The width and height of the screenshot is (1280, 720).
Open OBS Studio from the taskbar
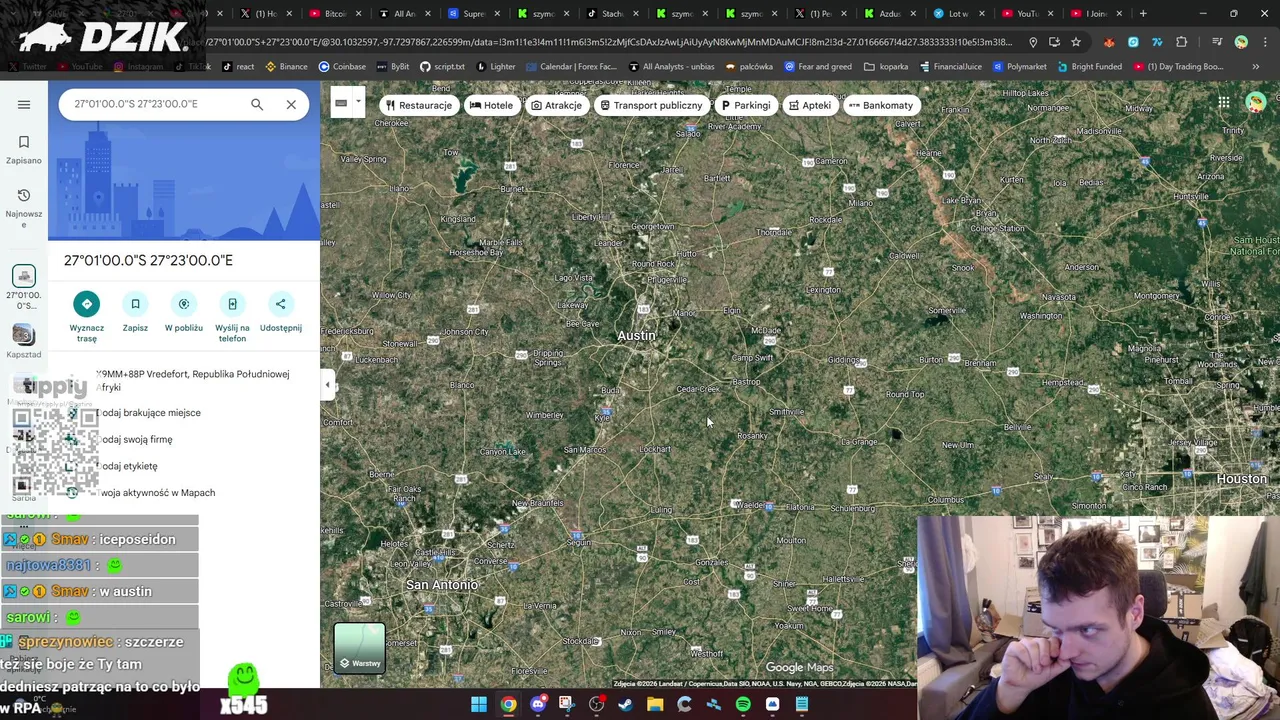click(x=597, y=704)
